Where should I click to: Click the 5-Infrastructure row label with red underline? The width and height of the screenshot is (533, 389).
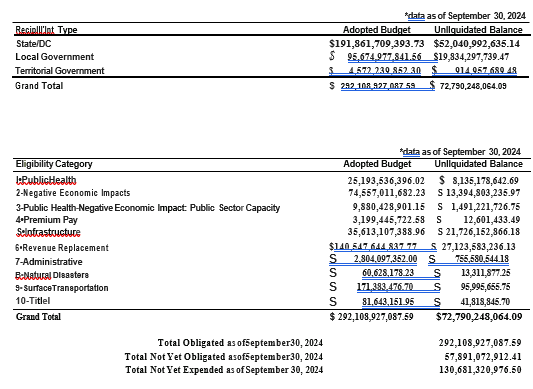[49, 232]
